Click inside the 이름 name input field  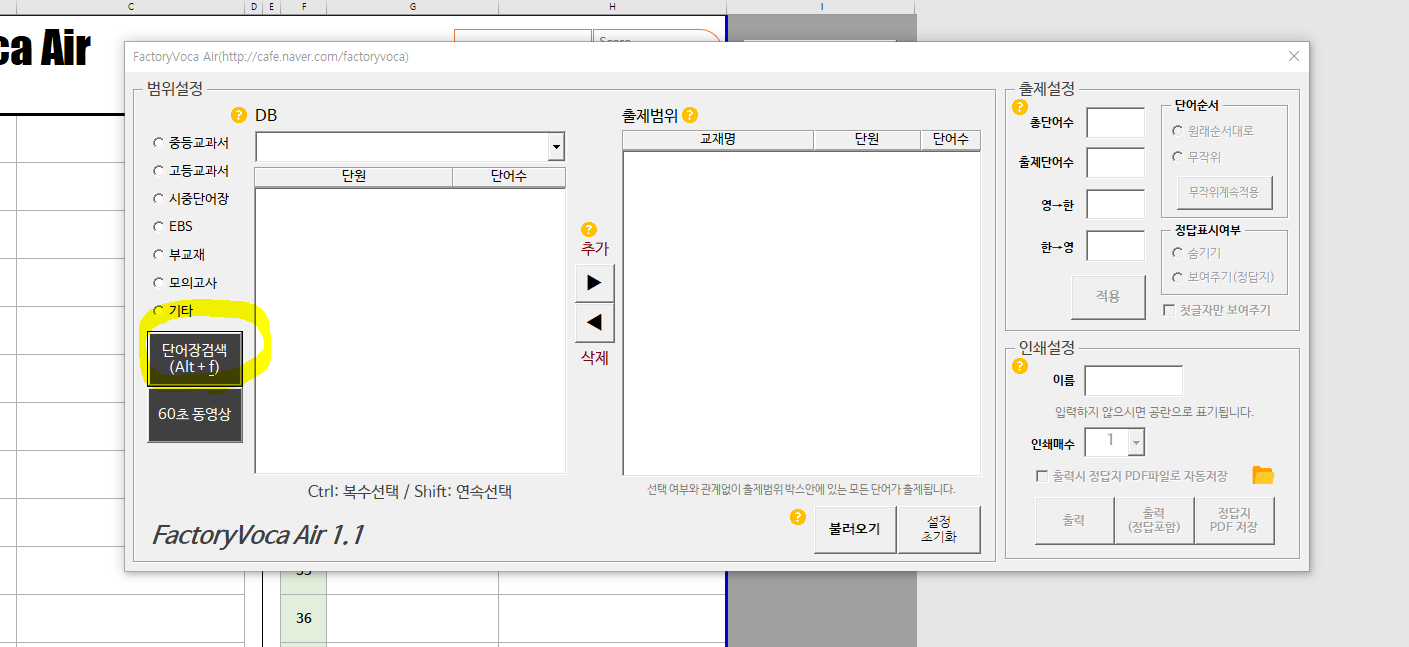1133,380
